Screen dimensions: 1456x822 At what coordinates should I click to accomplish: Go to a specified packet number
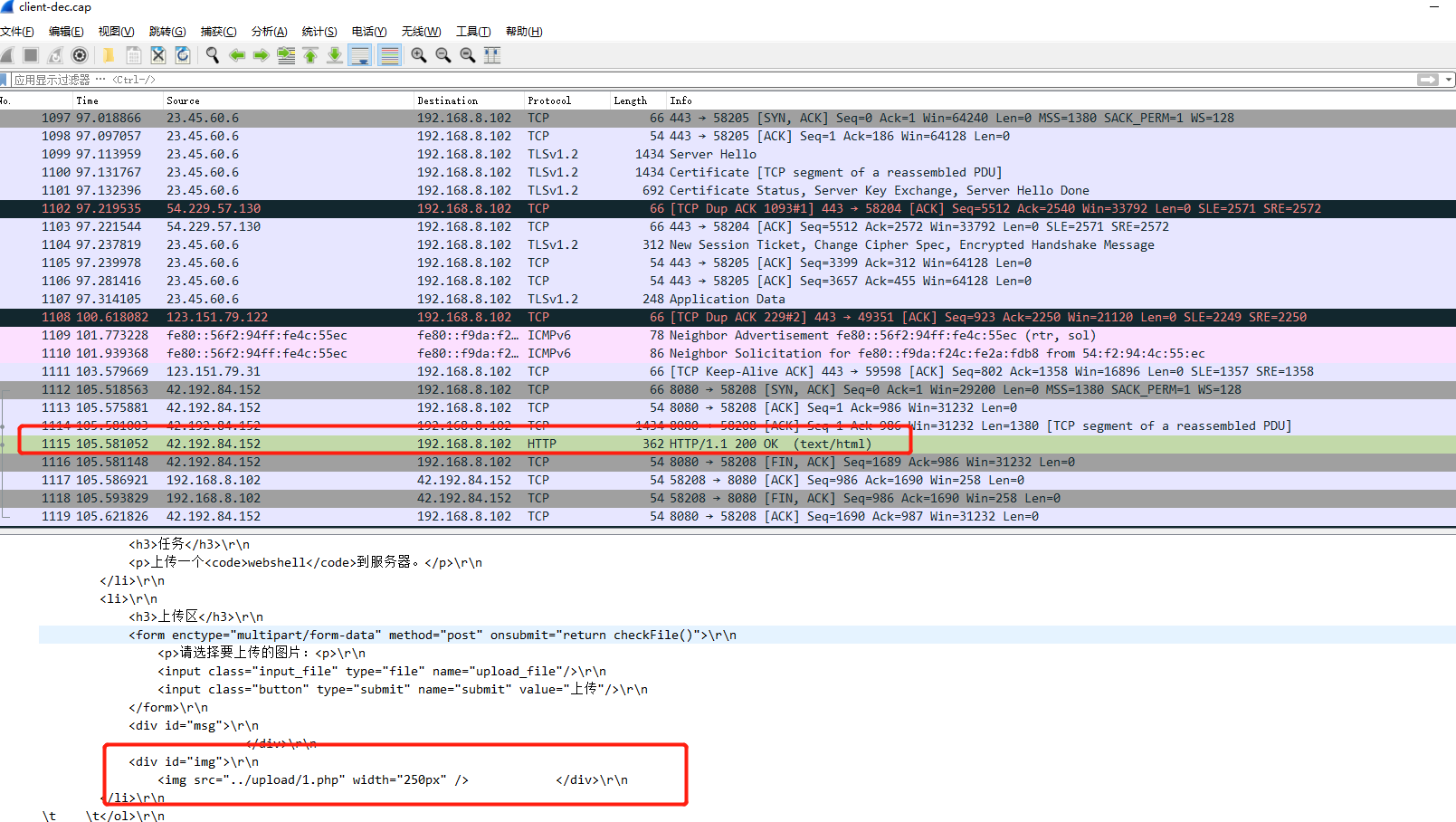[x=286, y=55]
